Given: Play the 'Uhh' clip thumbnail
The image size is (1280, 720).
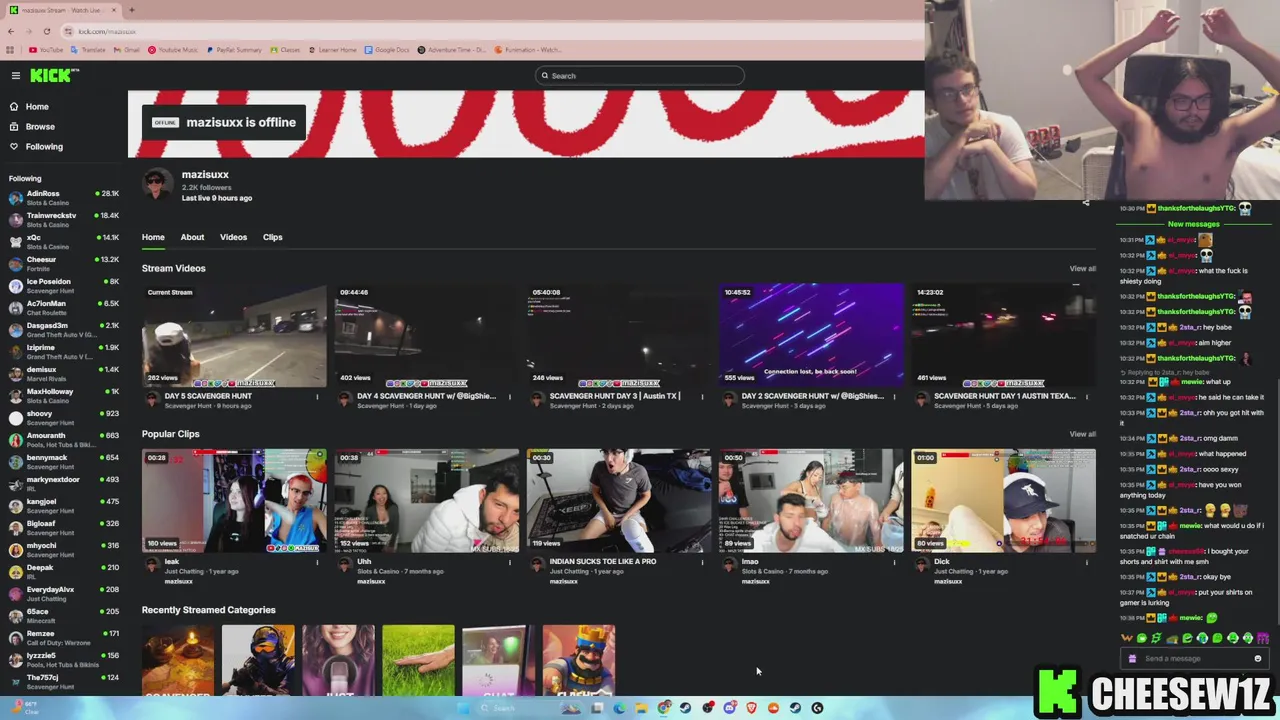Looking at the screenshot, I should [426, 501].
